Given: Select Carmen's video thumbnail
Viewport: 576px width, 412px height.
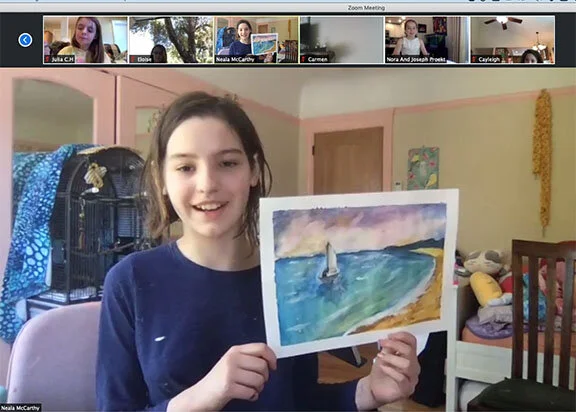Looking at the screenshot, I should pos(342,40).
